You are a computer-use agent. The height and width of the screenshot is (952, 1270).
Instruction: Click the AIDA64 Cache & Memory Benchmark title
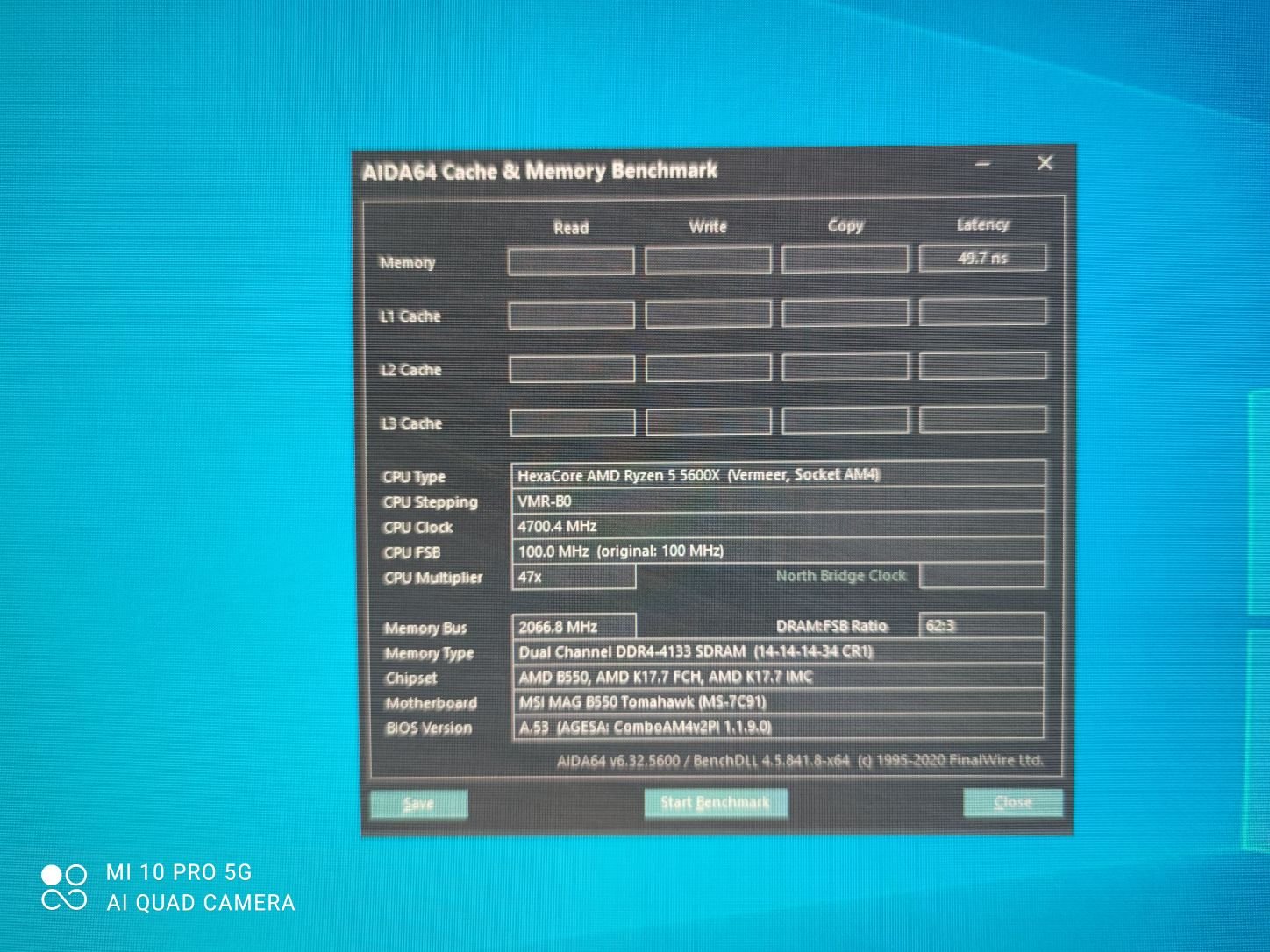point(539,170)
